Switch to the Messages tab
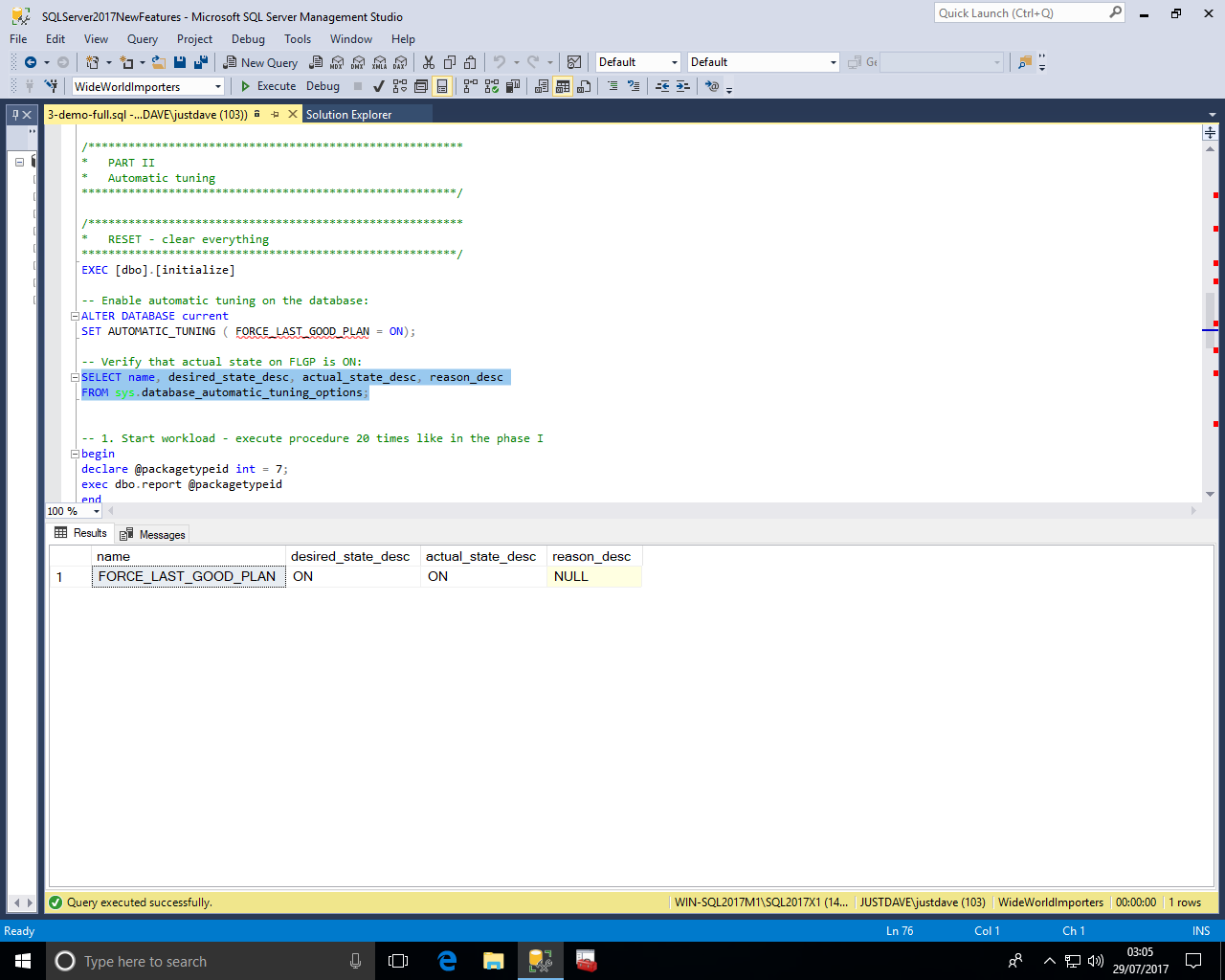 pos(153,534)
